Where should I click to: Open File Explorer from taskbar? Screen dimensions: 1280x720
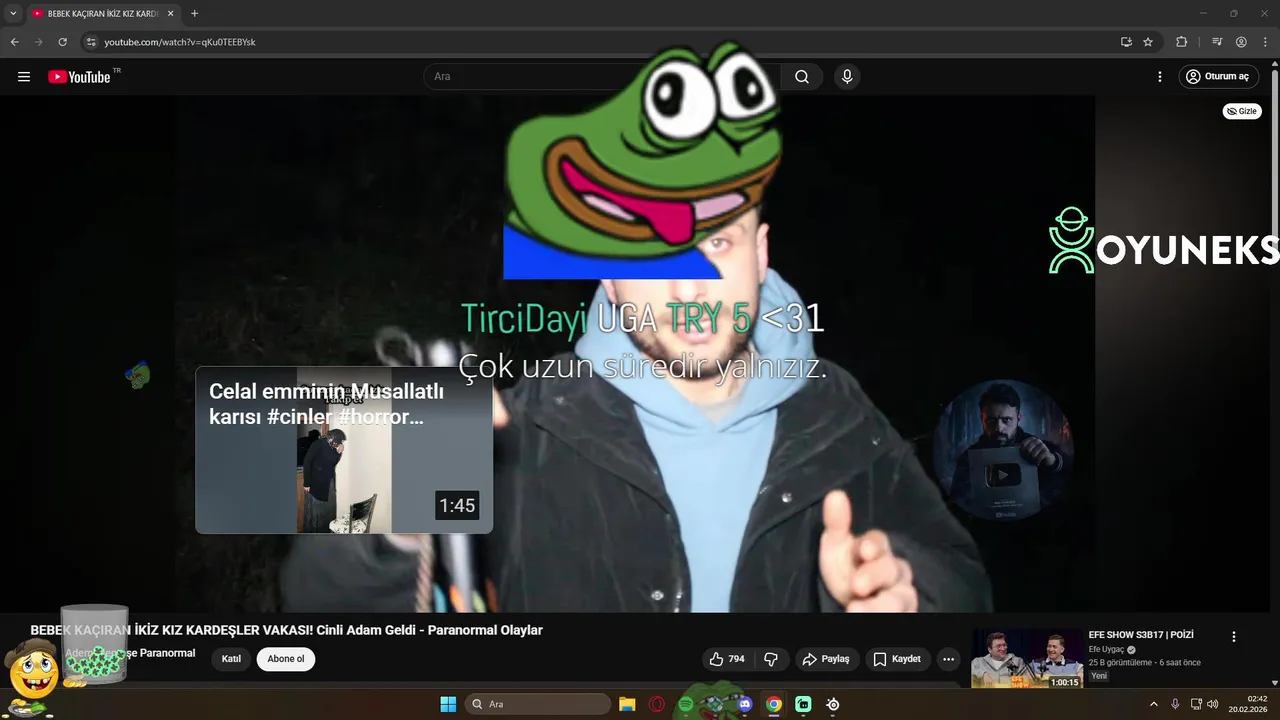click(627, 704)
